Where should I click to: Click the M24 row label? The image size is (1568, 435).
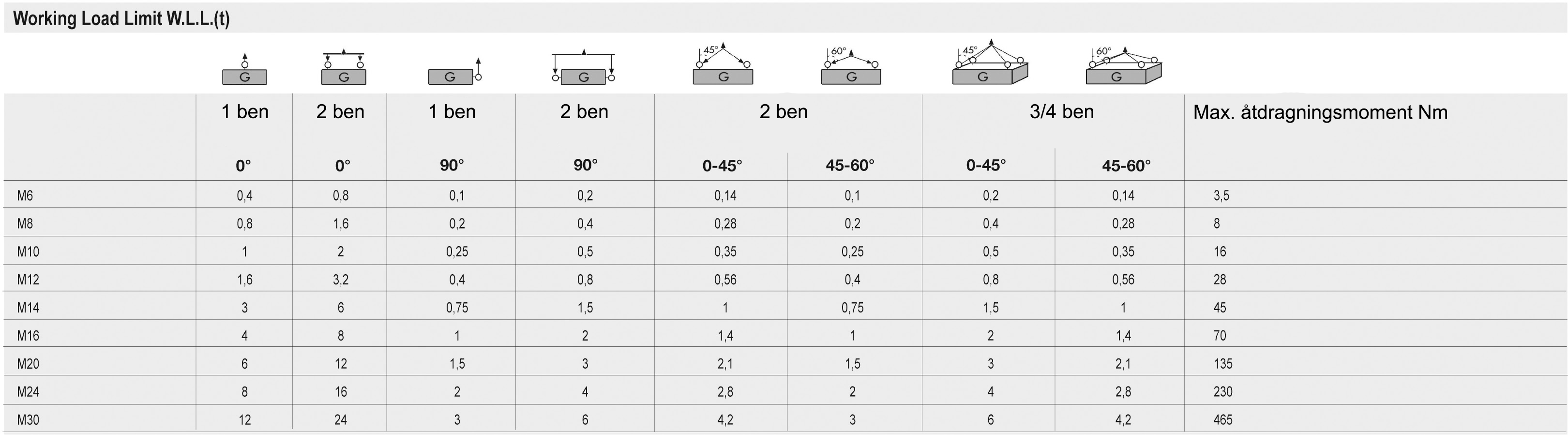pos(28,392)
